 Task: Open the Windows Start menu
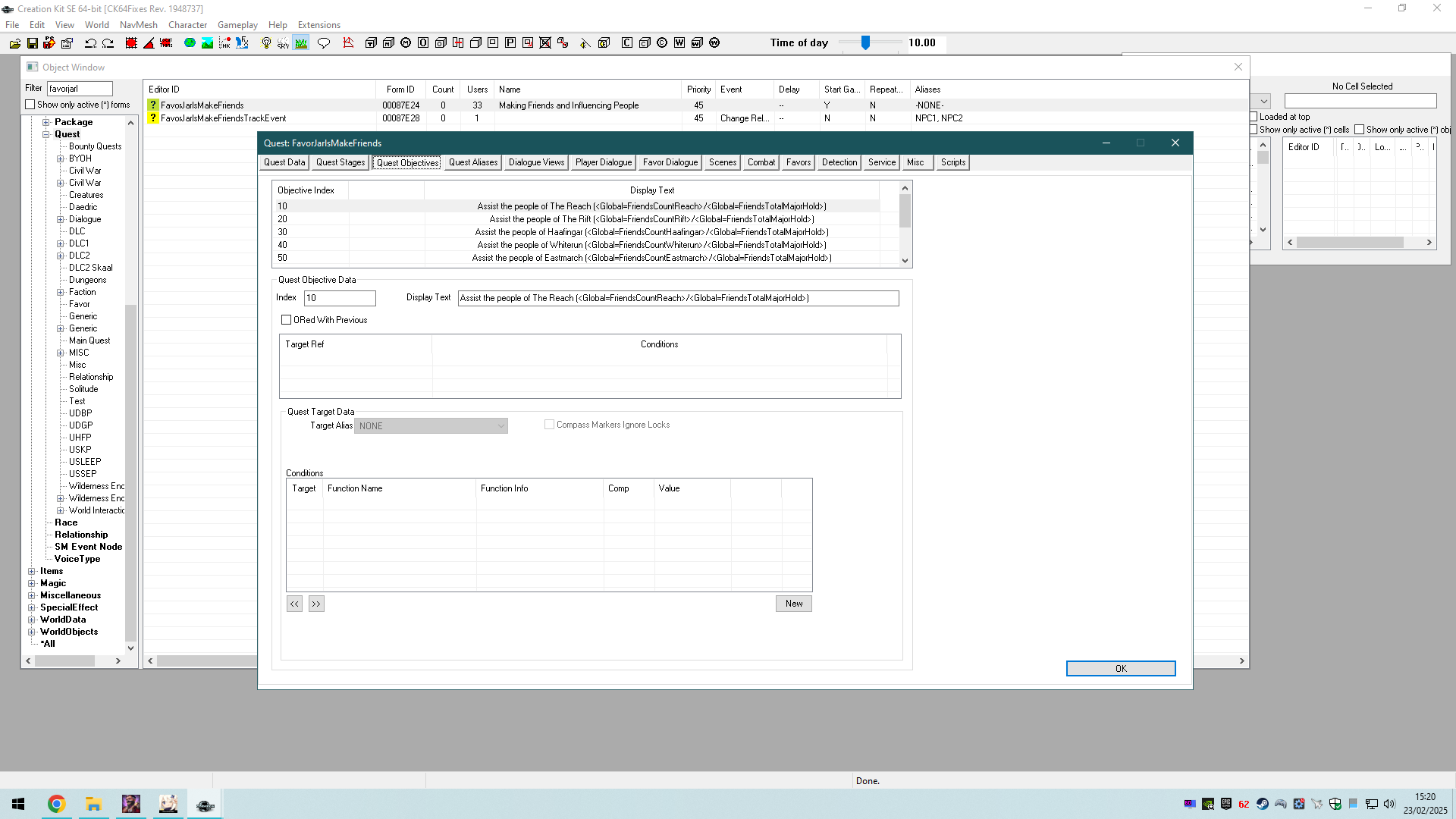click(x=18, y=804)
